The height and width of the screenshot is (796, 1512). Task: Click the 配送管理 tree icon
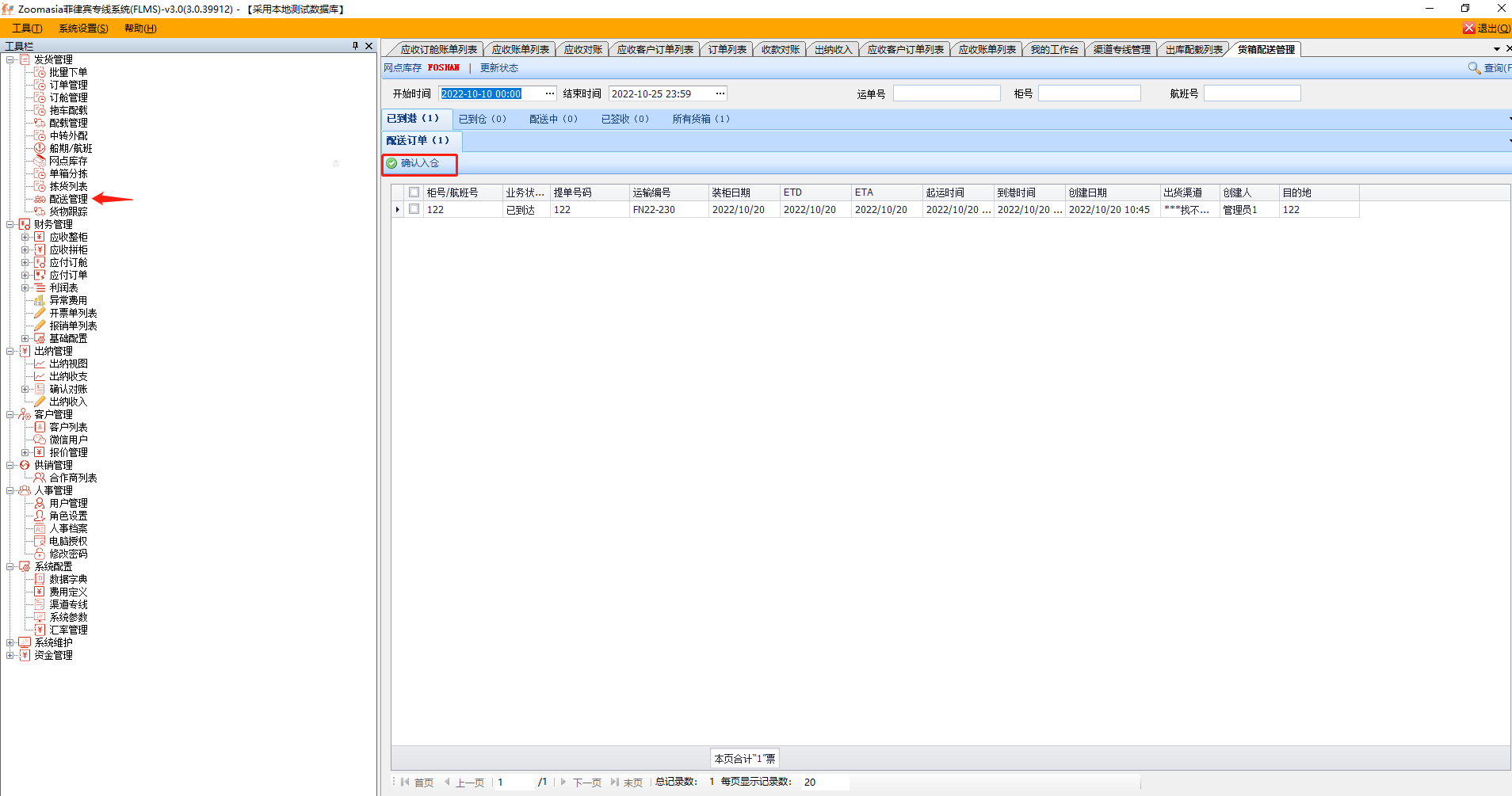40,199
